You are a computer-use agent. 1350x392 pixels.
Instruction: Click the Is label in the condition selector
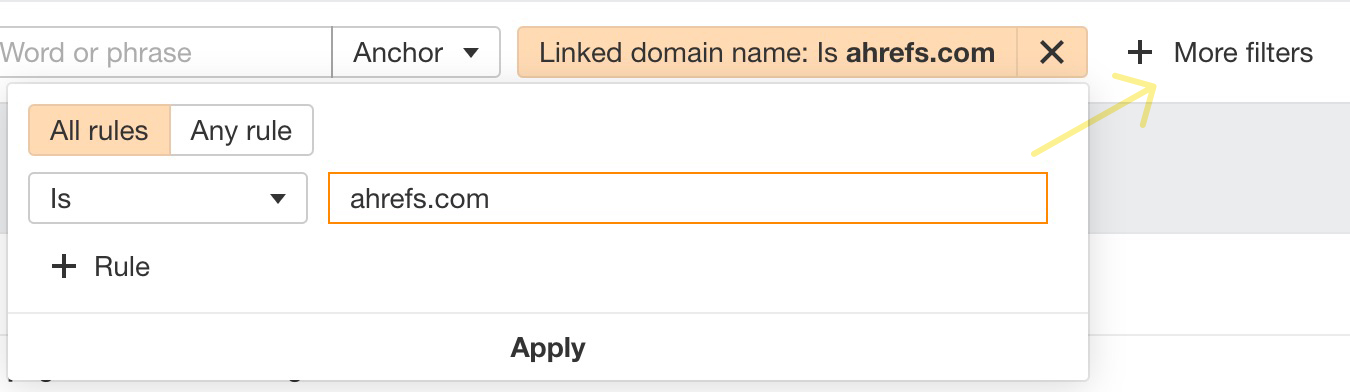(60, 199)
